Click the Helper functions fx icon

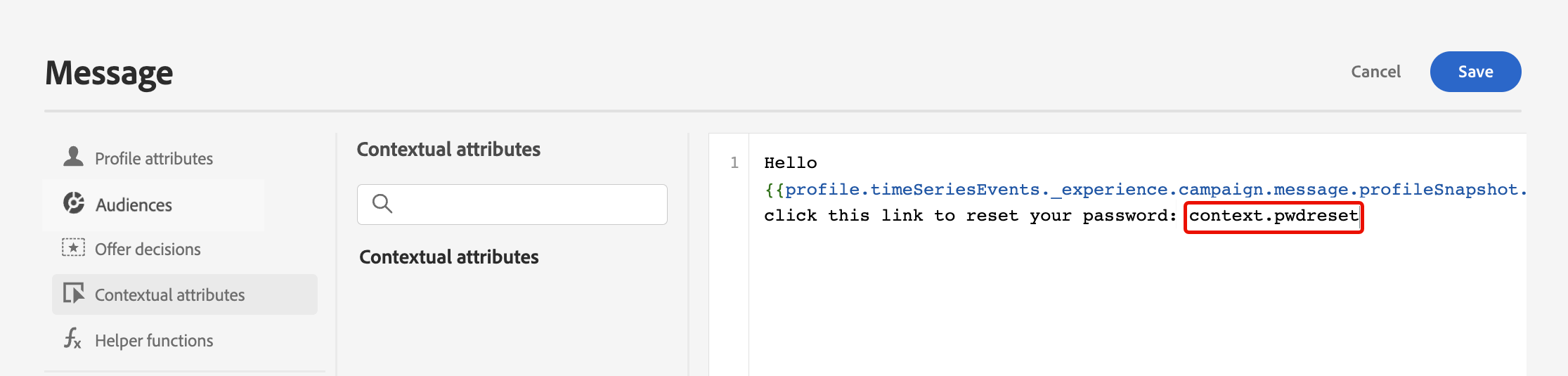[73, 338]
